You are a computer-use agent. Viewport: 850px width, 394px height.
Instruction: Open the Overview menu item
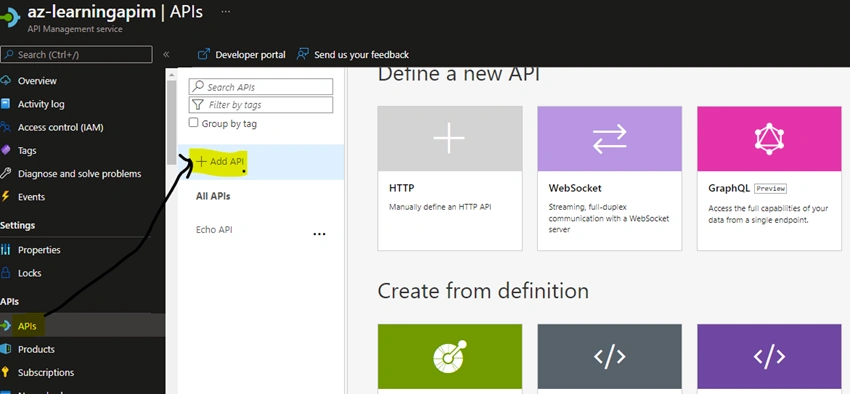(37, 81)
